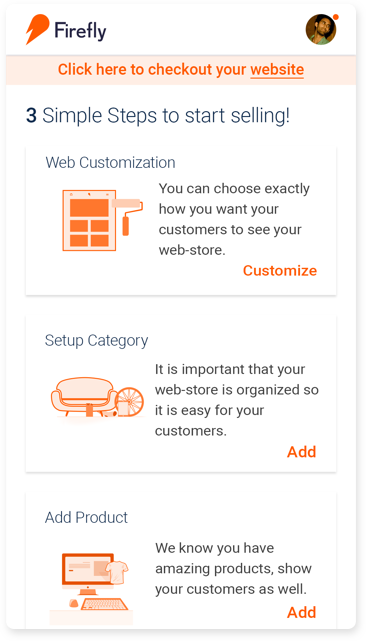Click the Customize link
366x641 pixels.
coord(280,271)
